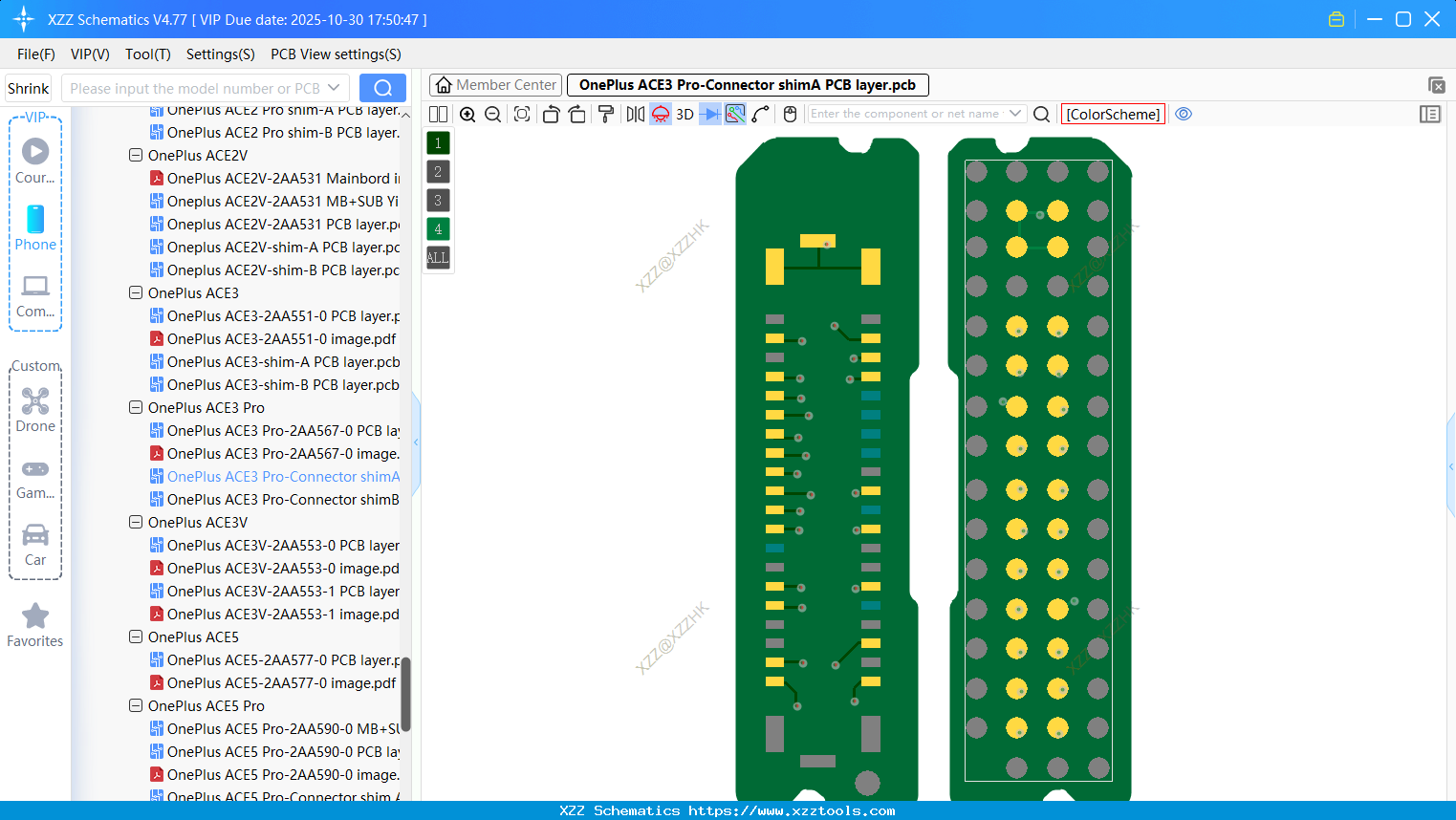
Task: Search the model number with blue button
Action: 382,88
